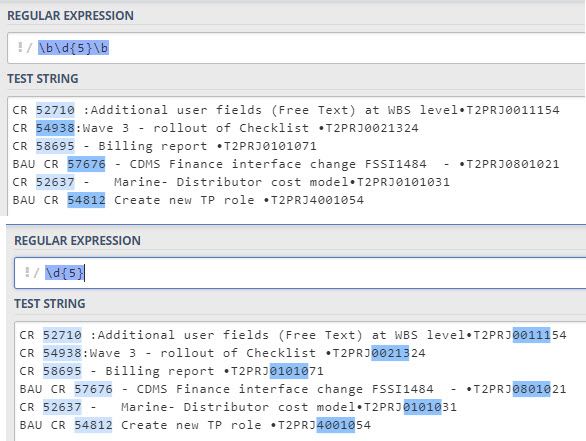Click TEST STRING heading below \b\d{5}\b field
The image size is (586, 441).
43,79
